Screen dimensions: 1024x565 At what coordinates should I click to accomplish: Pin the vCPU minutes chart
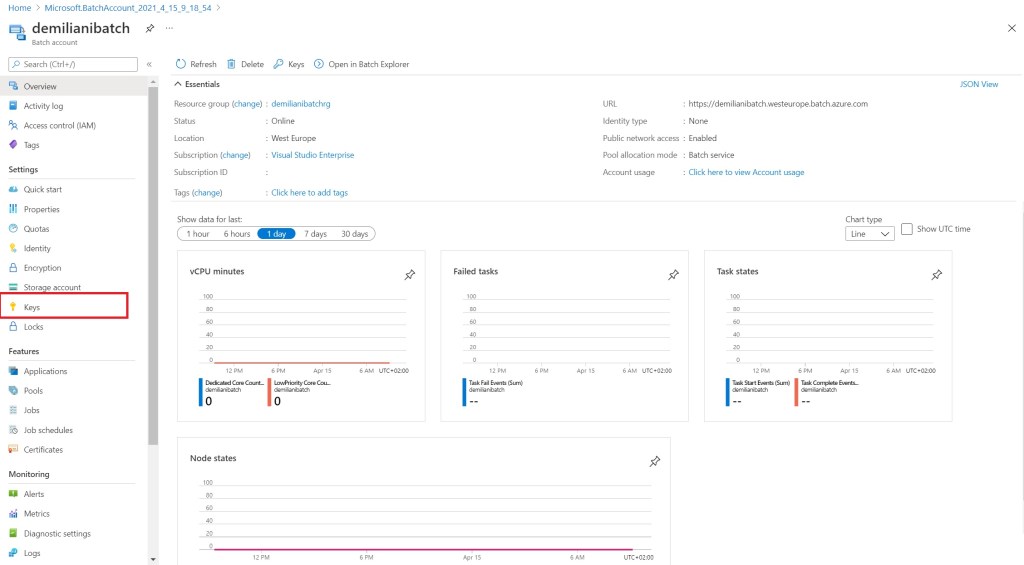409,275
